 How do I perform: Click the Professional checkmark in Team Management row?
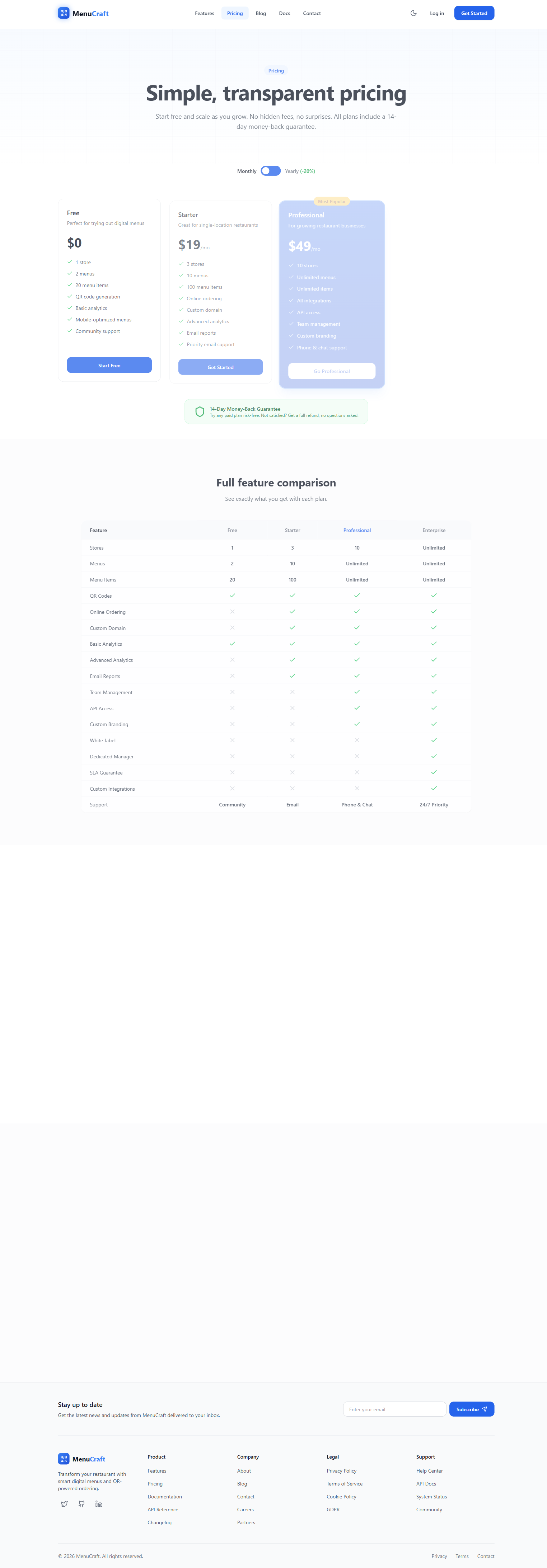point(357,692)
